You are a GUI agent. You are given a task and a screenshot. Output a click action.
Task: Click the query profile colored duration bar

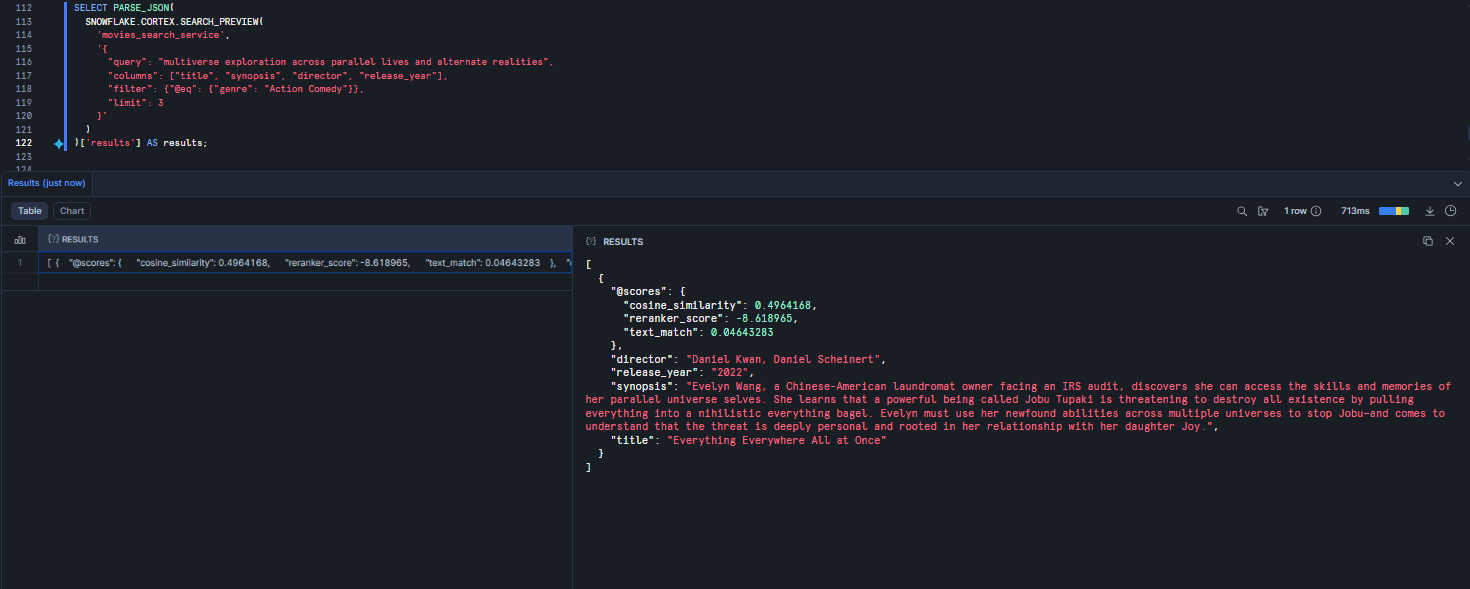pos(1394,211)
